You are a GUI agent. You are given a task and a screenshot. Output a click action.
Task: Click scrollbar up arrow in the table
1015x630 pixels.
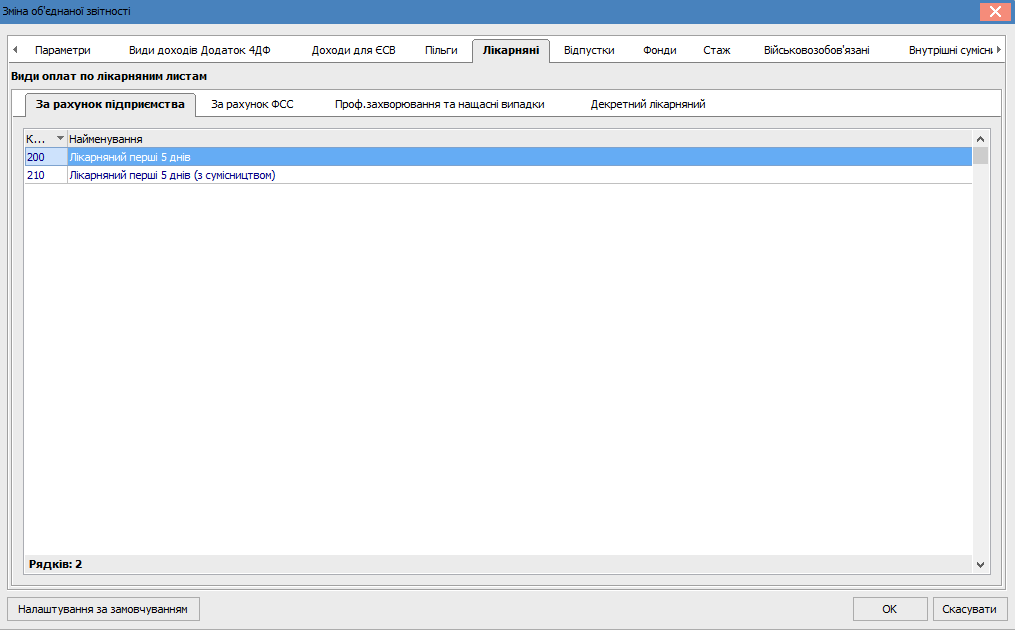(980, 139)
